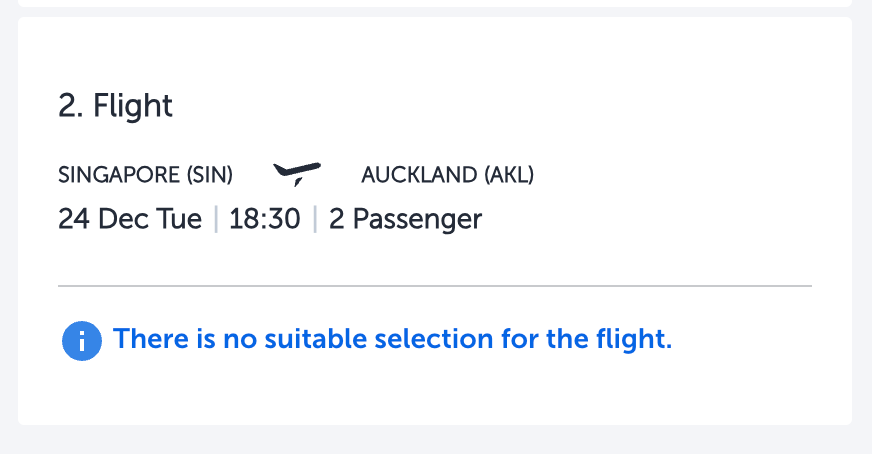The height and width of the screenshot is (454, 872).
Task: Select the 24 Dec Tue date text
Action: (130, 219)
